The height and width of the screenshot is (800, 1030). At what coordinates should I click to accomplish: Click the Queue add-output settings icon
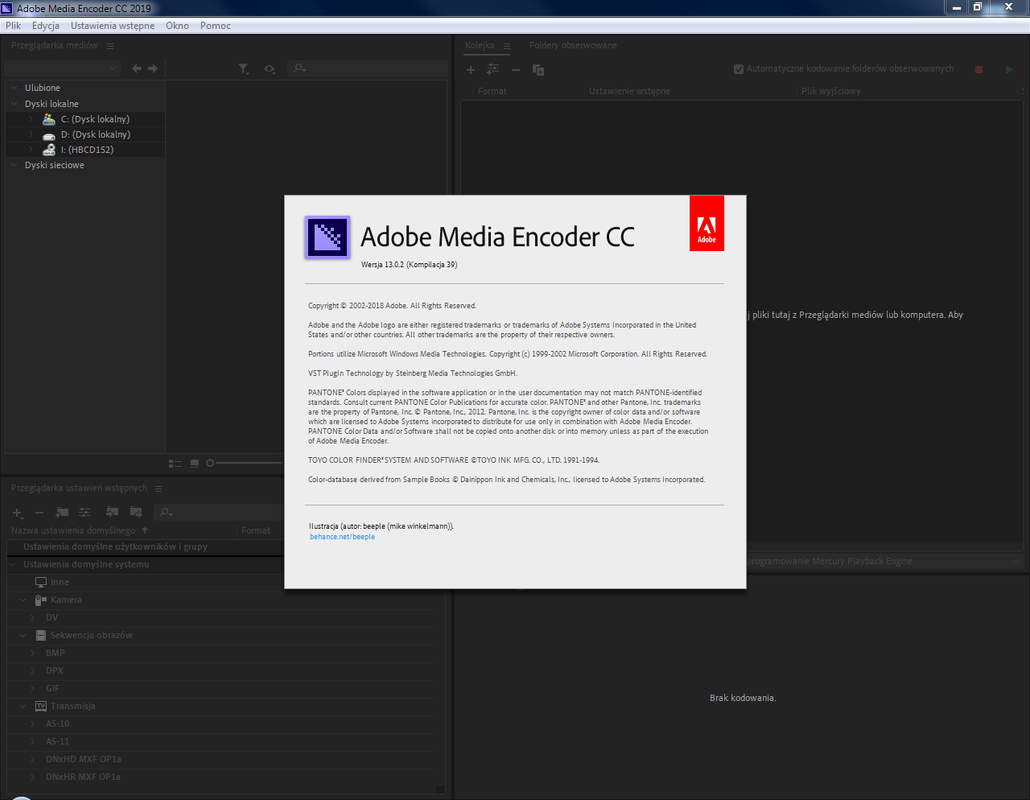click(493, 69)
